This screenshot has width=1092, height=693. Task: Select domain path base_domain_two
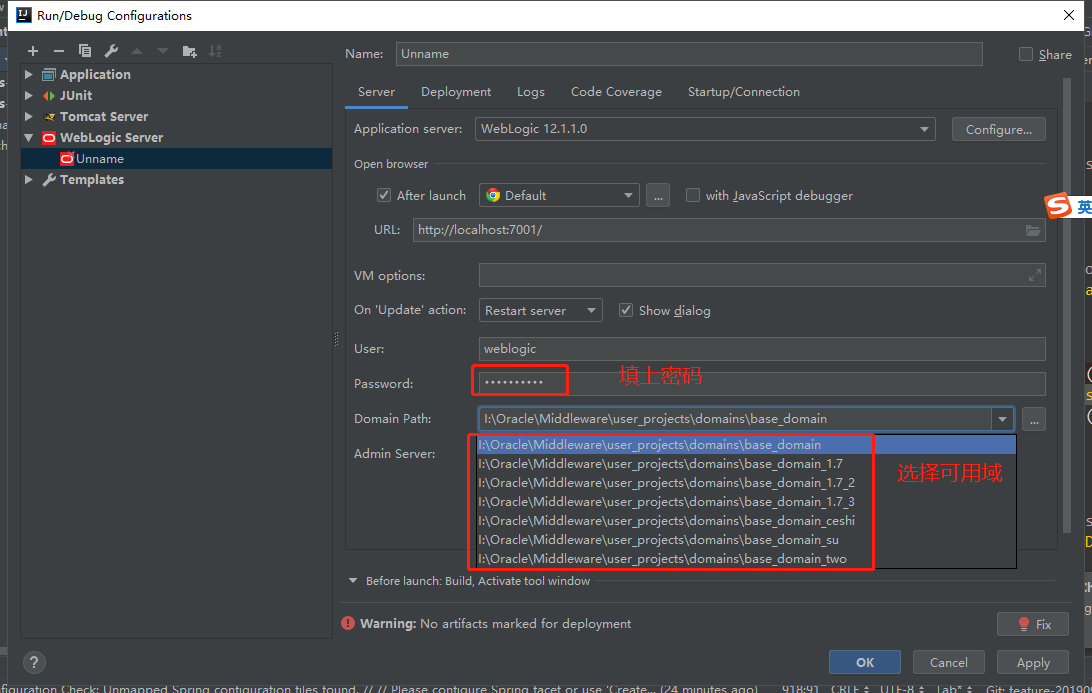tap(746, 559)
